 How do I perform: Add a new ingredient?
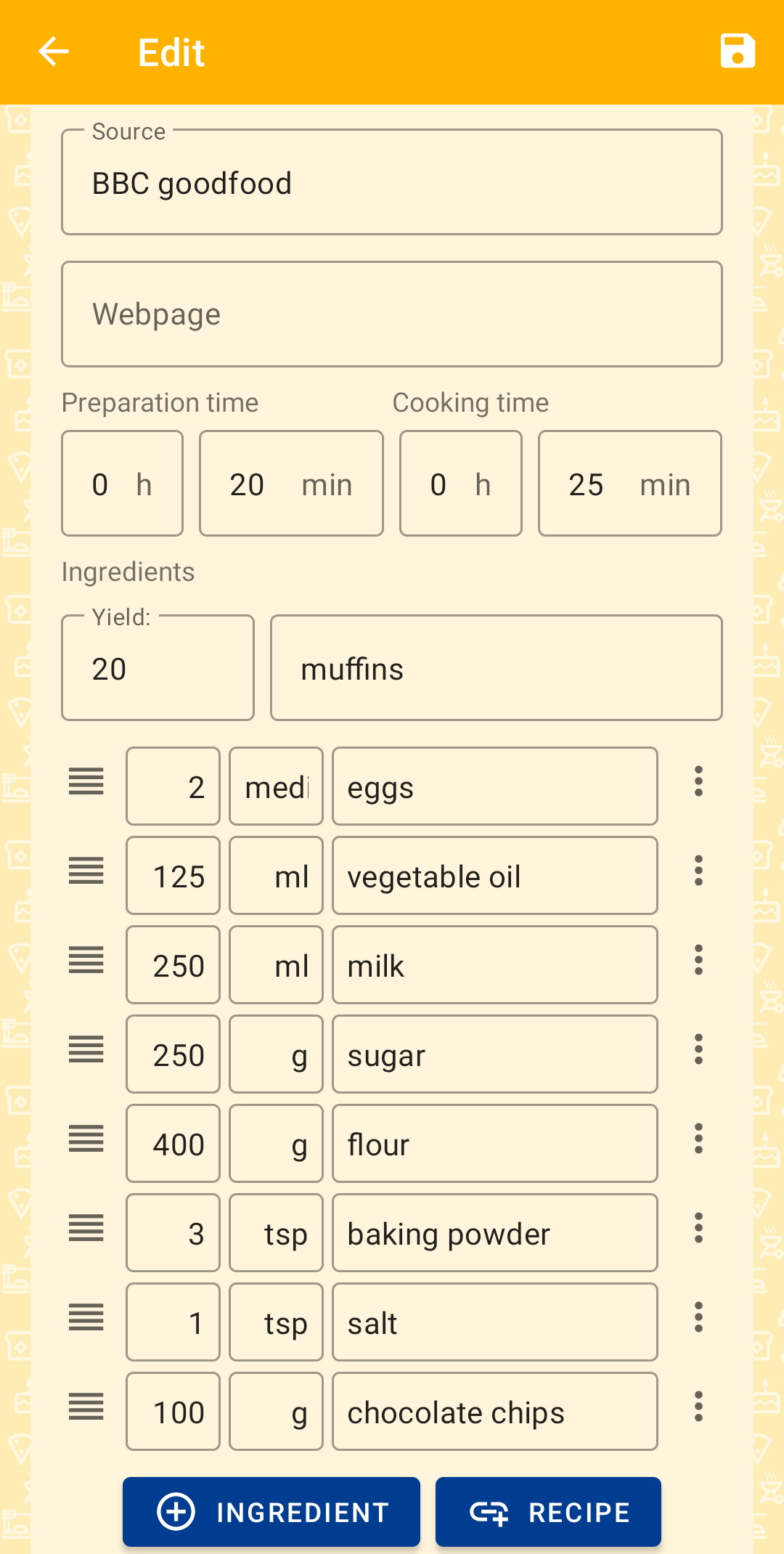(x=271, y=1512)
